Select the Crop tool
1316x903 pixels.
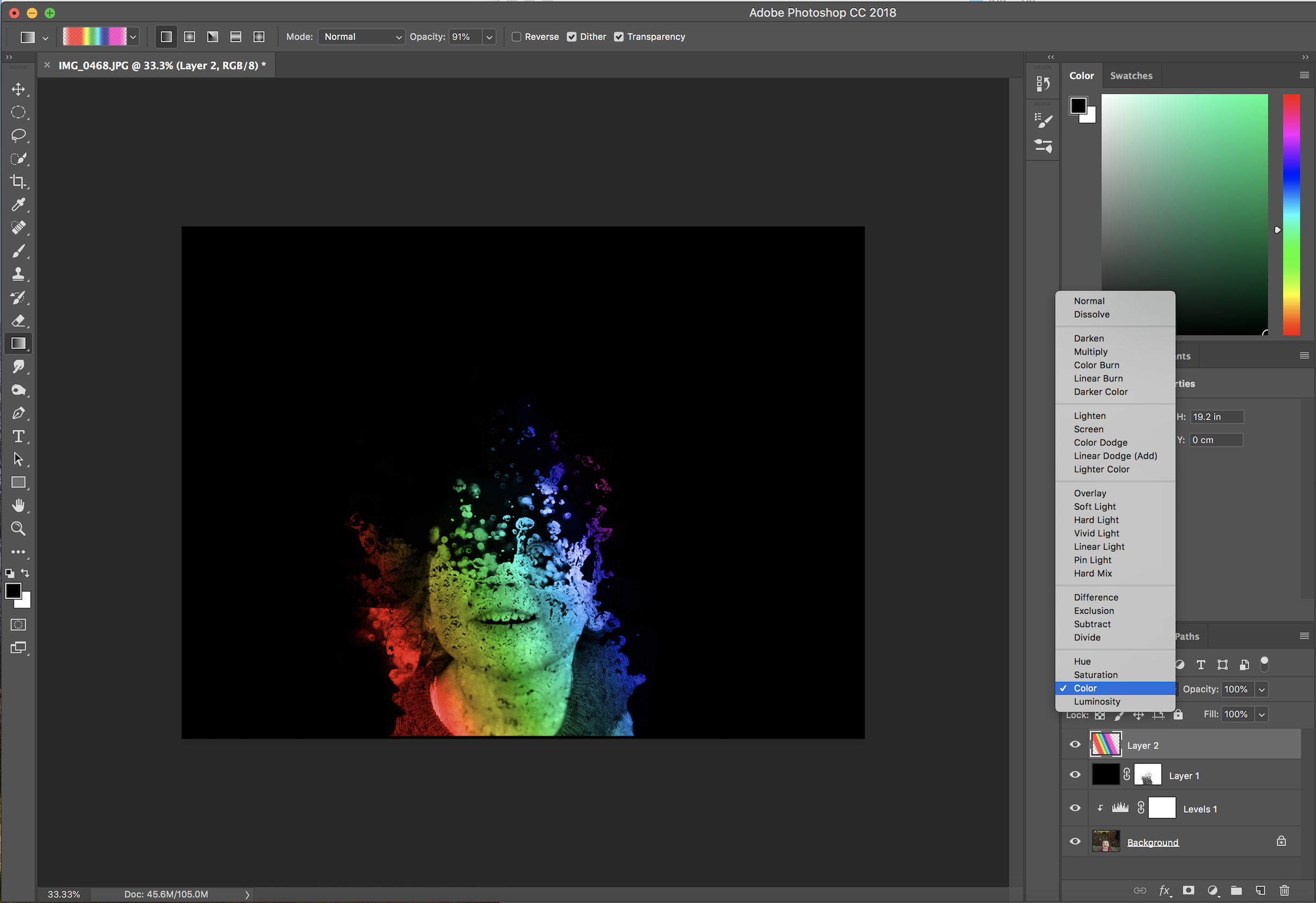pos(18,182)
